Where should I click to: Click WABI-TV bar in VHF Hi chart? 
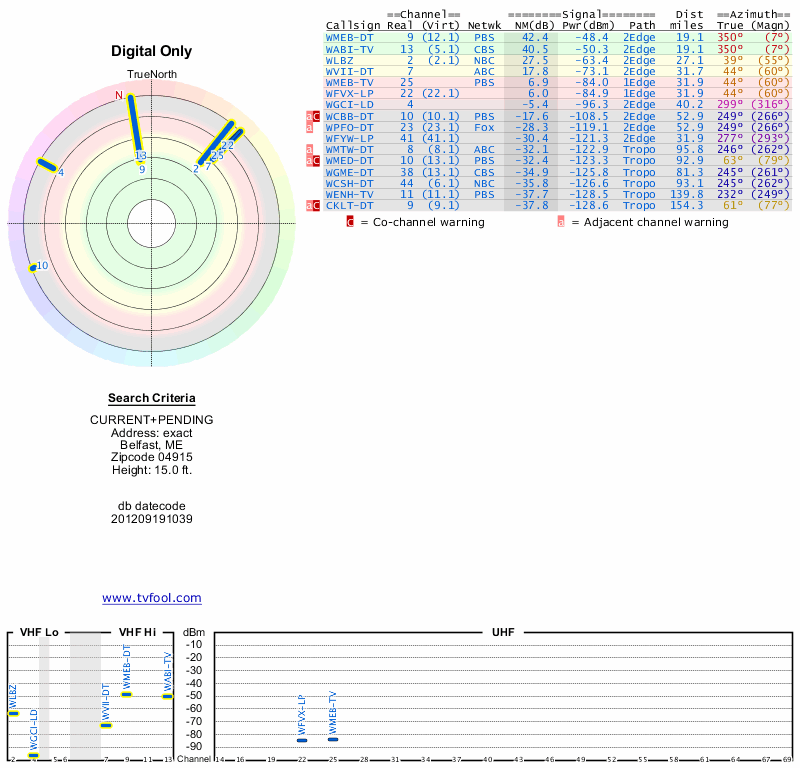click(x=167, y=696)
